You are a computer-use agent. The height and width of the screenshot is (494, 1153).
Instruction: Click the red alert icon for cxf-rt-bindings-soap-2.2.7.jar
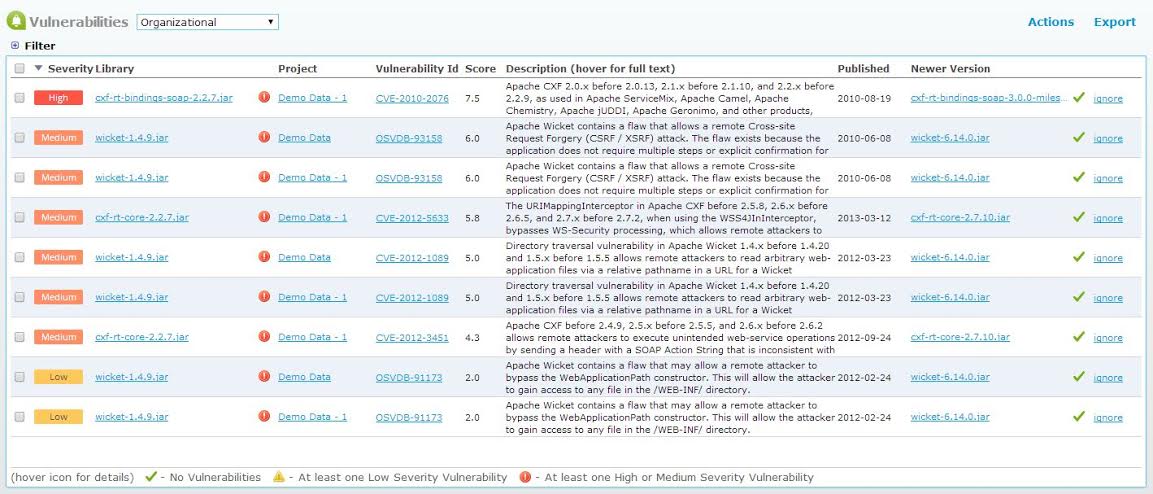(264, 97)
